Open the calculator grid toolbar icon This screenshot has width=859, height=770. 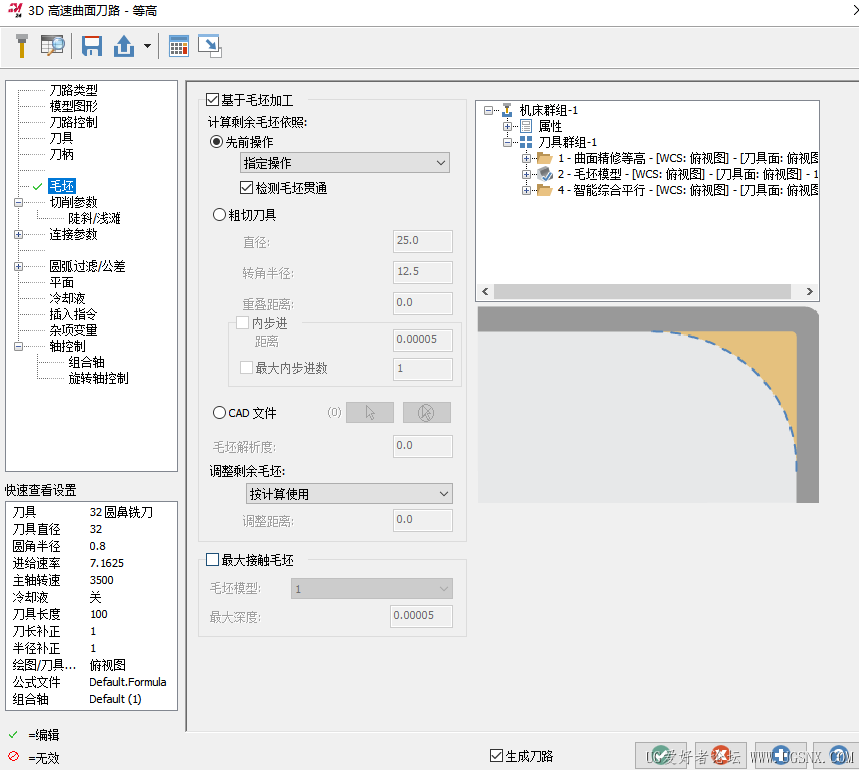pyautogui.click(x=179, y=46)
